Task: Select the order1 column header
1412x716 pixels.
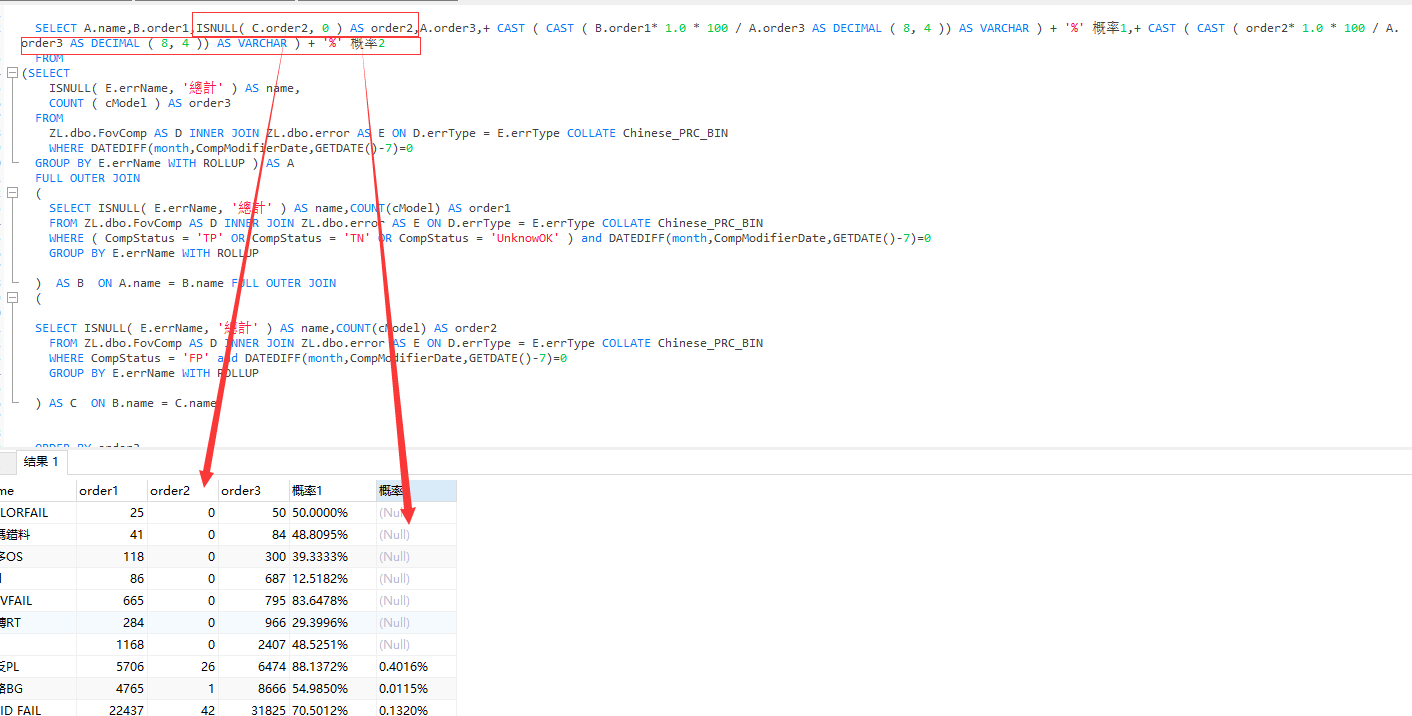Action: point(112,490)
